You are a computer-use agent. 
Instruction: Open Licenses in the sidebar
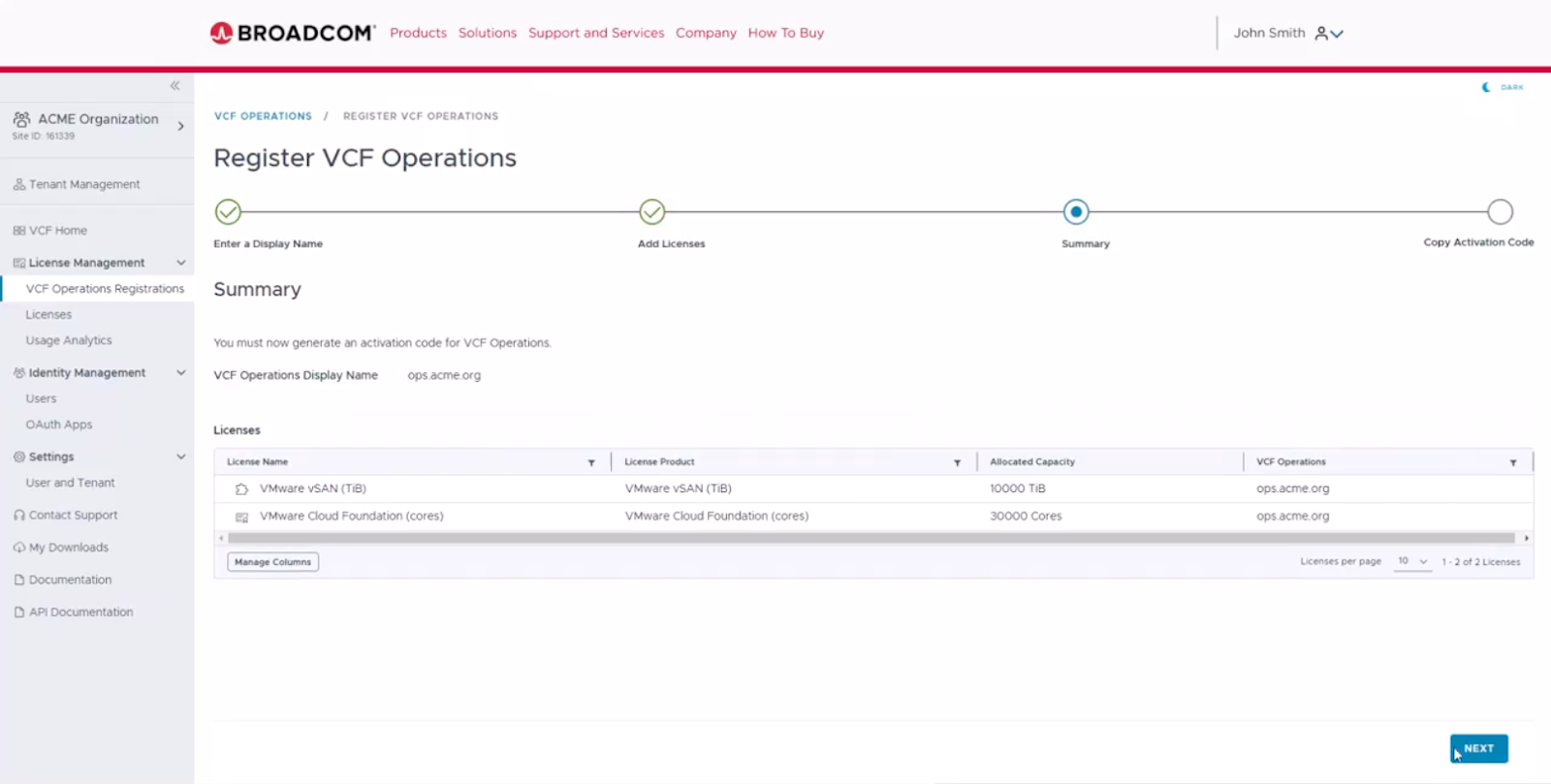(48, 315)
